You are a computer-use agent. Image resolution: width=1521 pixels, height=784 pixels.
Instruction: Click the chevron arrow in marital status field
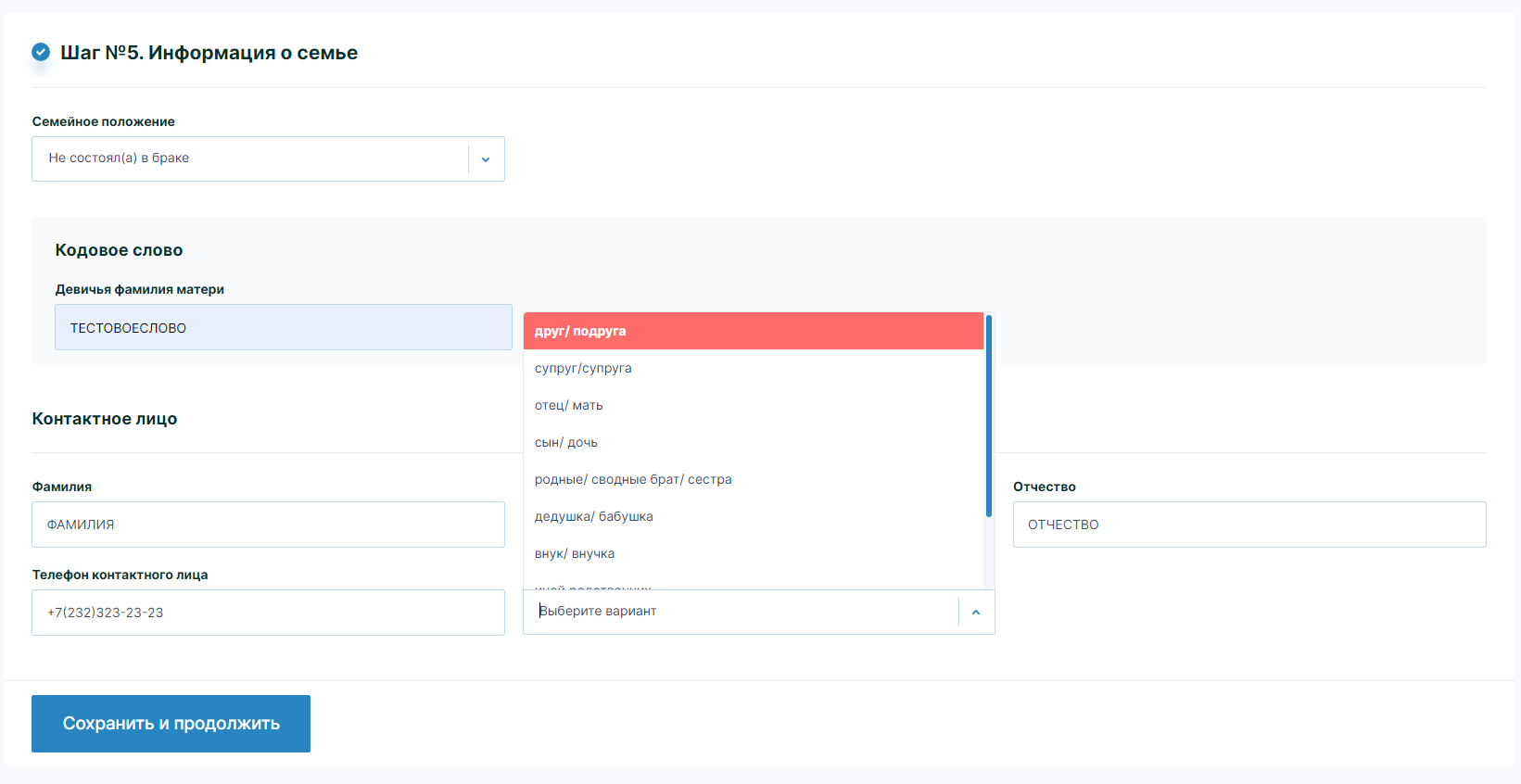click(x=486, y=159)
